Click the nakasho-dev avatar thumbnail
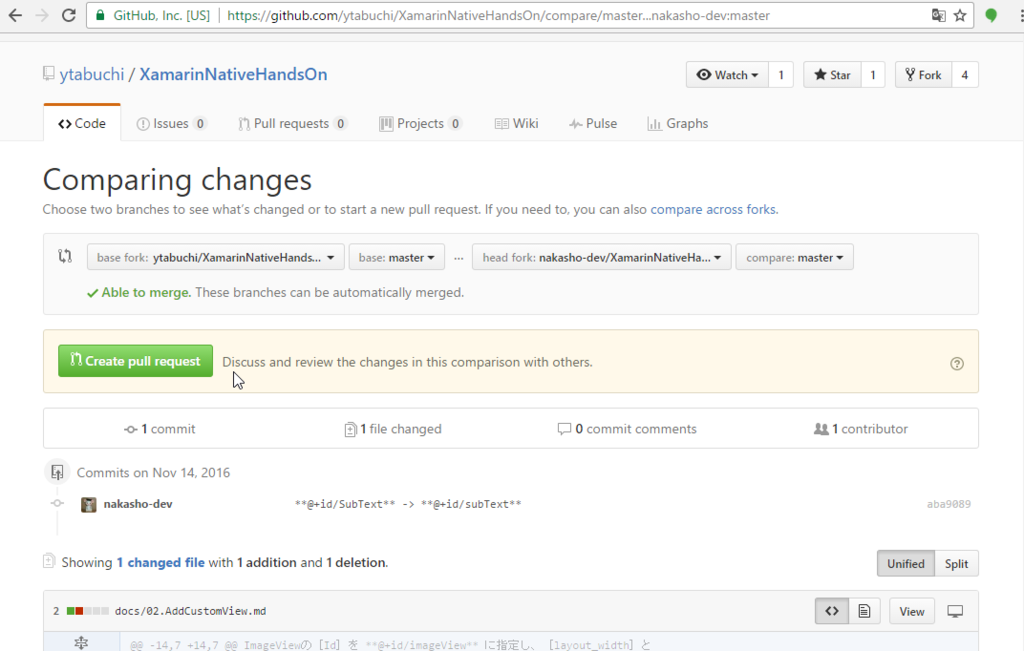Viewport: 1024px width, 651px height. pyautogui.click(x=88, y=504)
